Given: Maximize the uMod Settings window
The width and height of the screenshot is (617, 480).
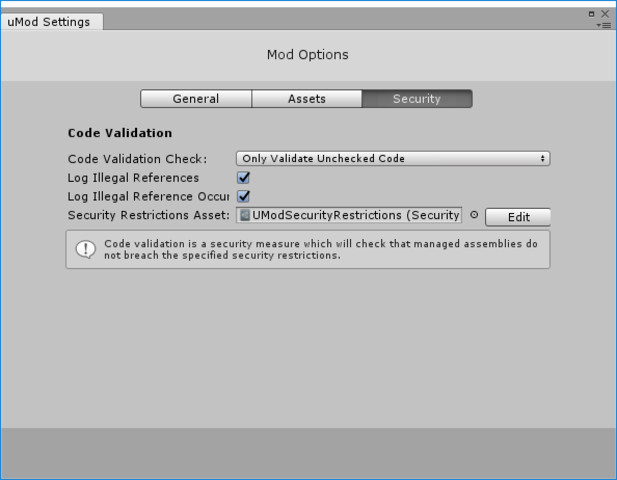Looking at the screenshot, I should pyautogui.click(x=591, y=14).
